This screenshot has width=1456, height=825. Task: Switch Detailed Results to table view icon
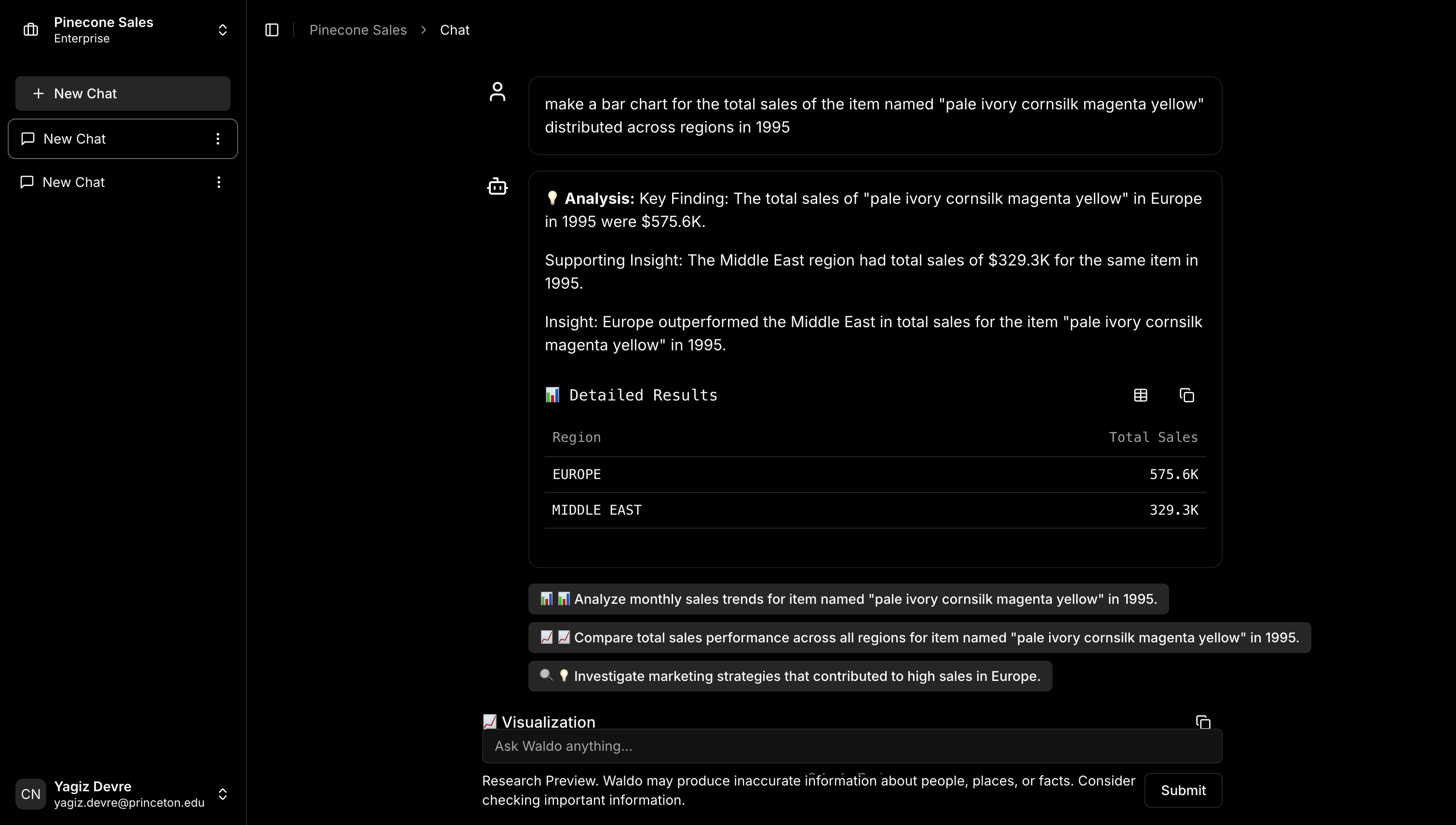click(1141, 395)
